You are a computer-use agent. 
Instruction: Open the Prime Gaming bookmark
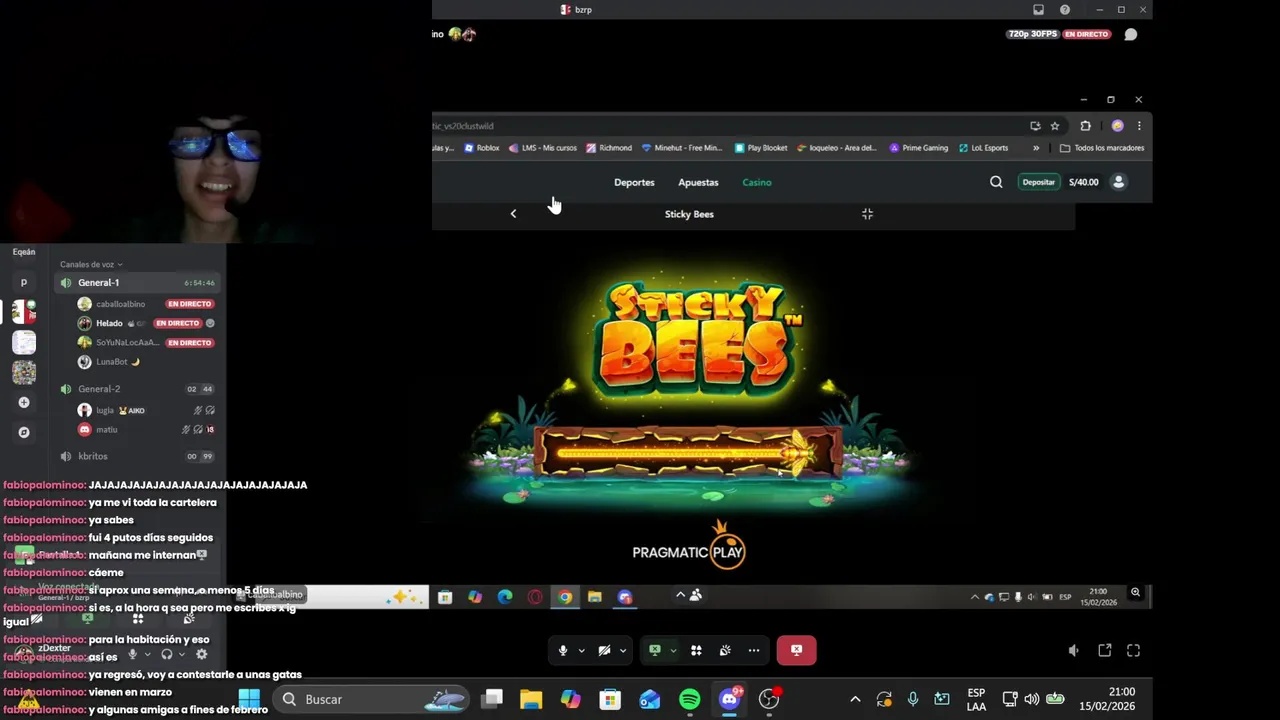(918, 148)
